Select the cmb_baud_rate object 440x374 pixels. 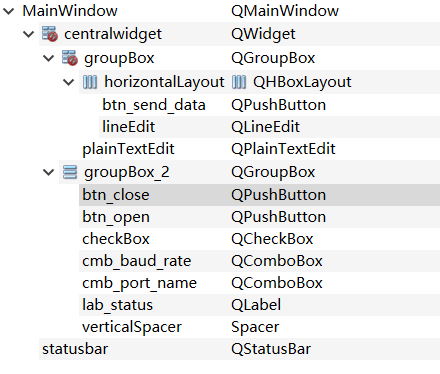pos(137,261)
